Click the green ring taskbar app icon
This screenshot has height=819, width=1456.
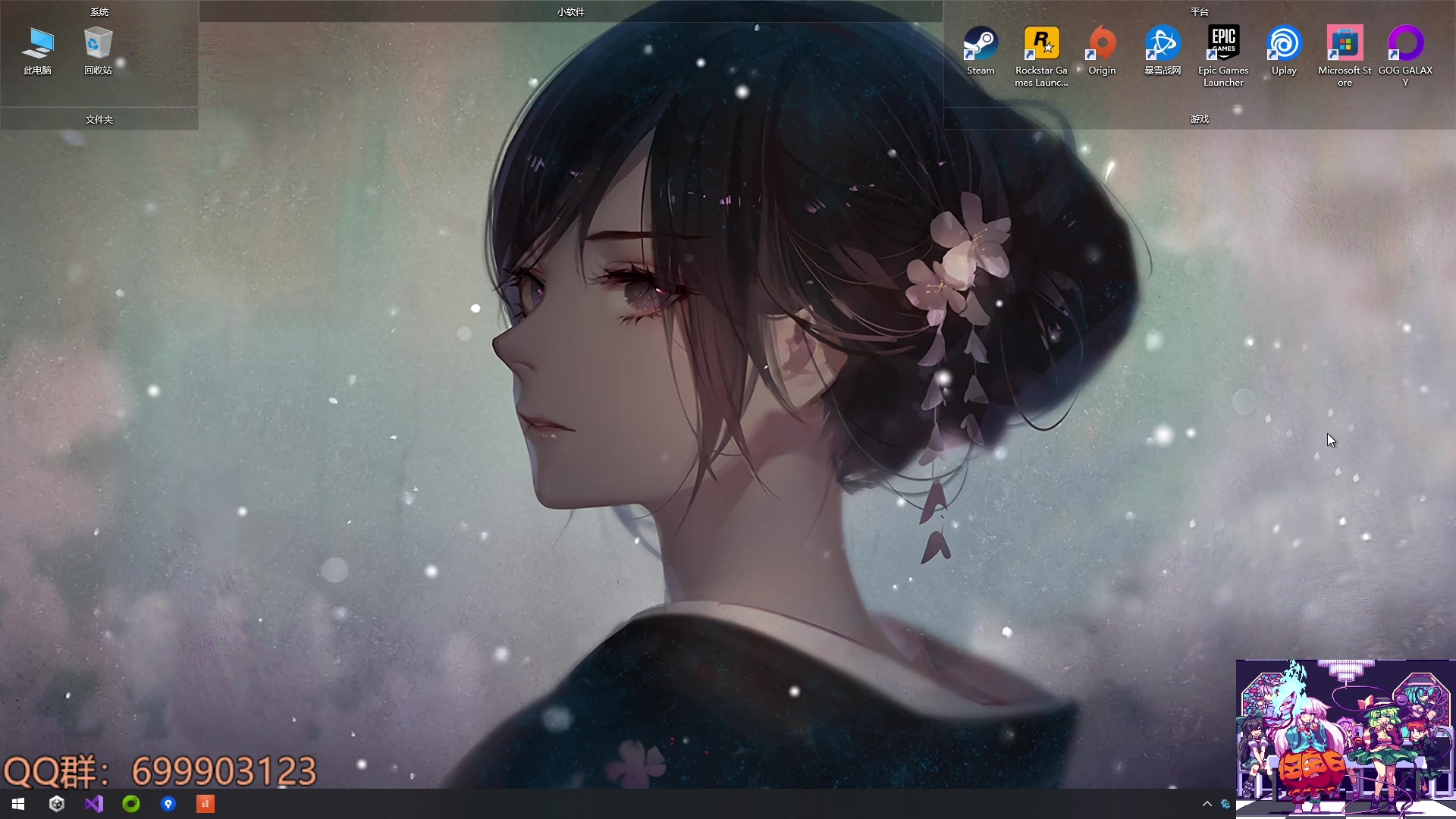[x=130, y=804]
